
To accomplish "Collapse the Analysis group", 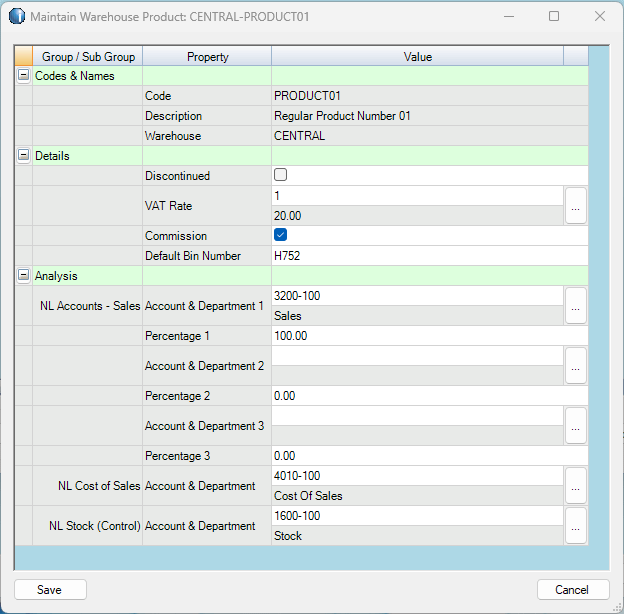I will [x=23, y=276].
